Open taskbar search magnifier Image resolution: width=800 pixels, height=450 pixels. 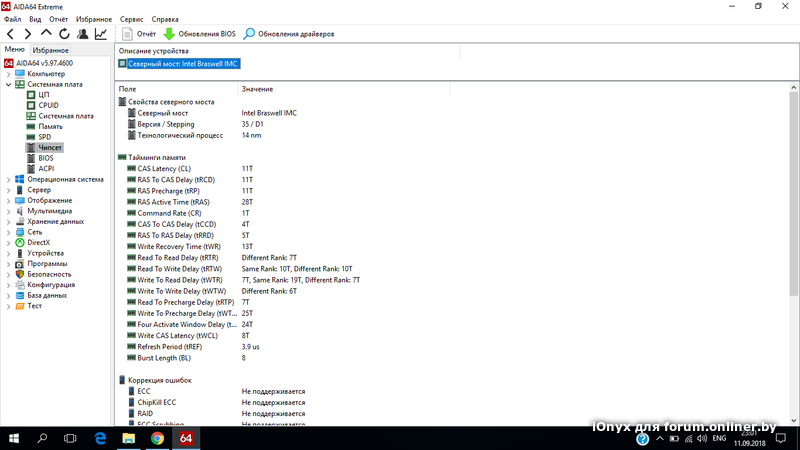point(42,438)
